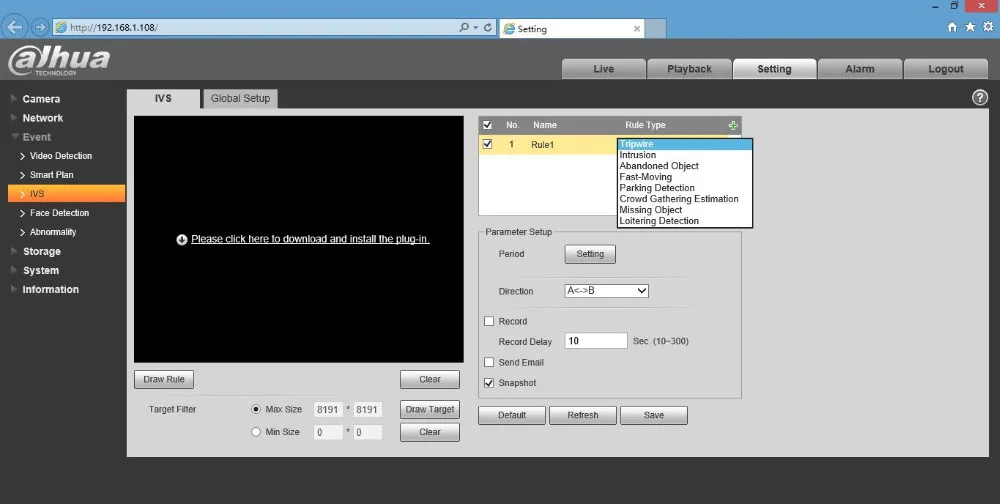Open the browser tools gear icon
1000x504 pixels.
[x=988, y=27]
